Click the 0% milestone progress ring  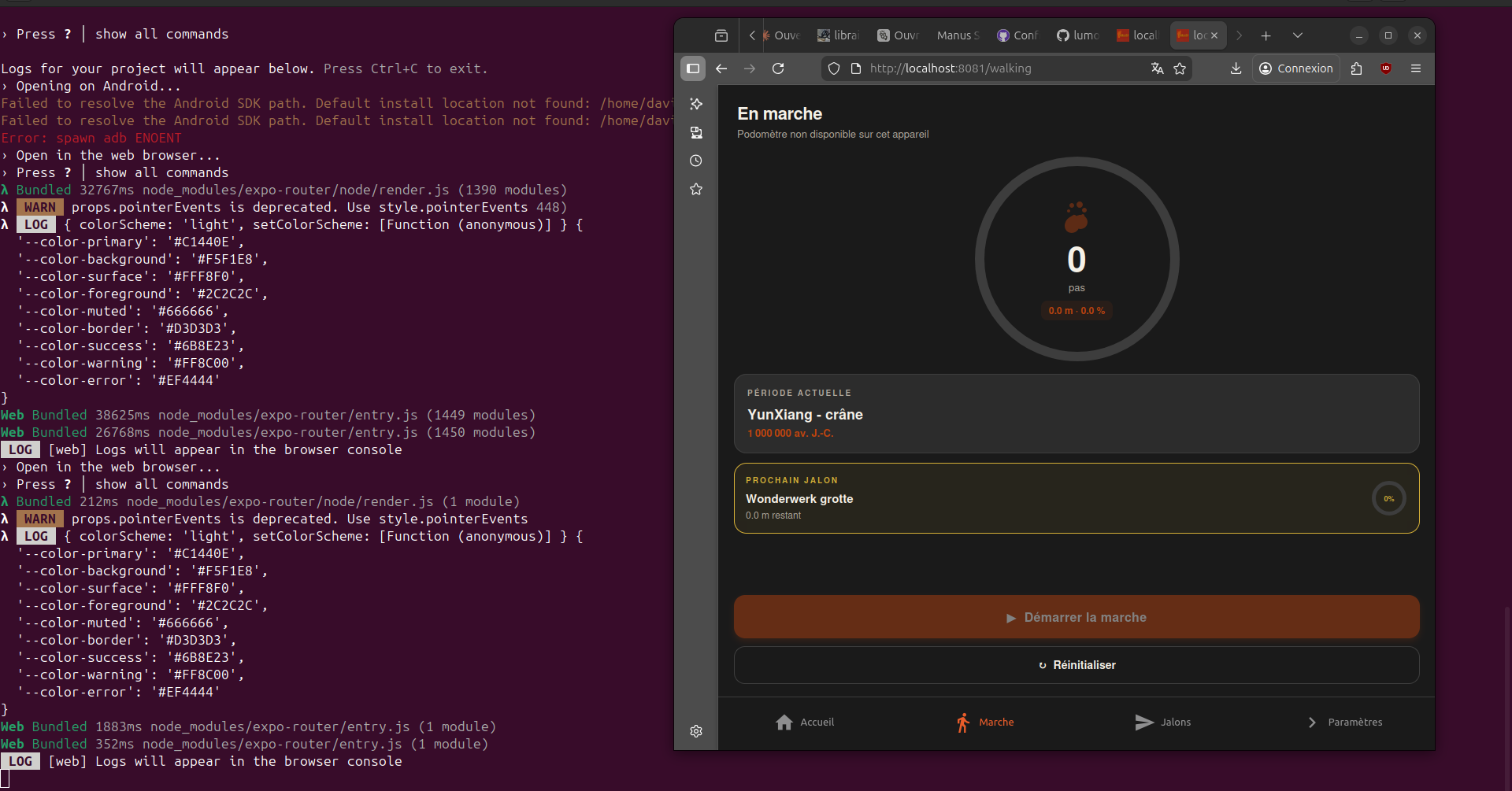[1388, 498]
